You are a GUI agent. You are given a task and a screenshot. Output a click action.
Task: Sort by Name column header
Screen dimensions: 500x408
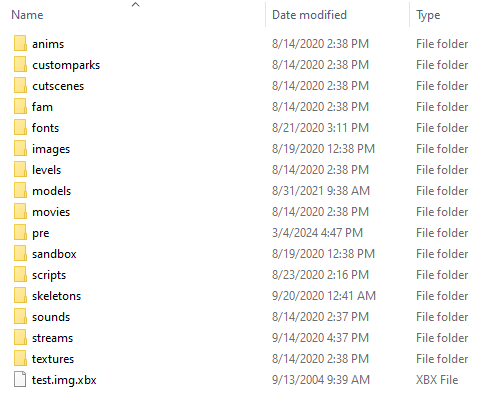click(27, 15)
